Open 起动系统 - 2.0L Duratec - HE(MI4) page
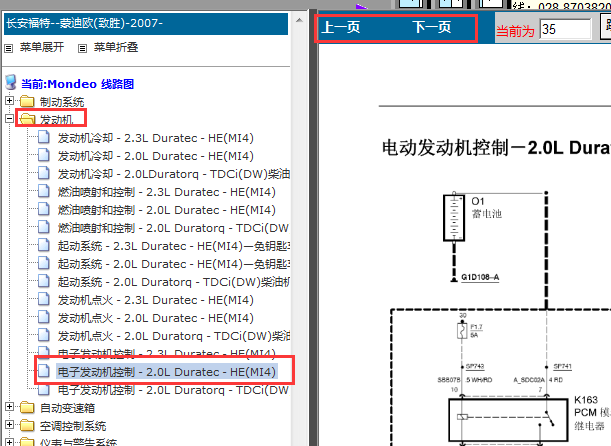 [174, 264]
